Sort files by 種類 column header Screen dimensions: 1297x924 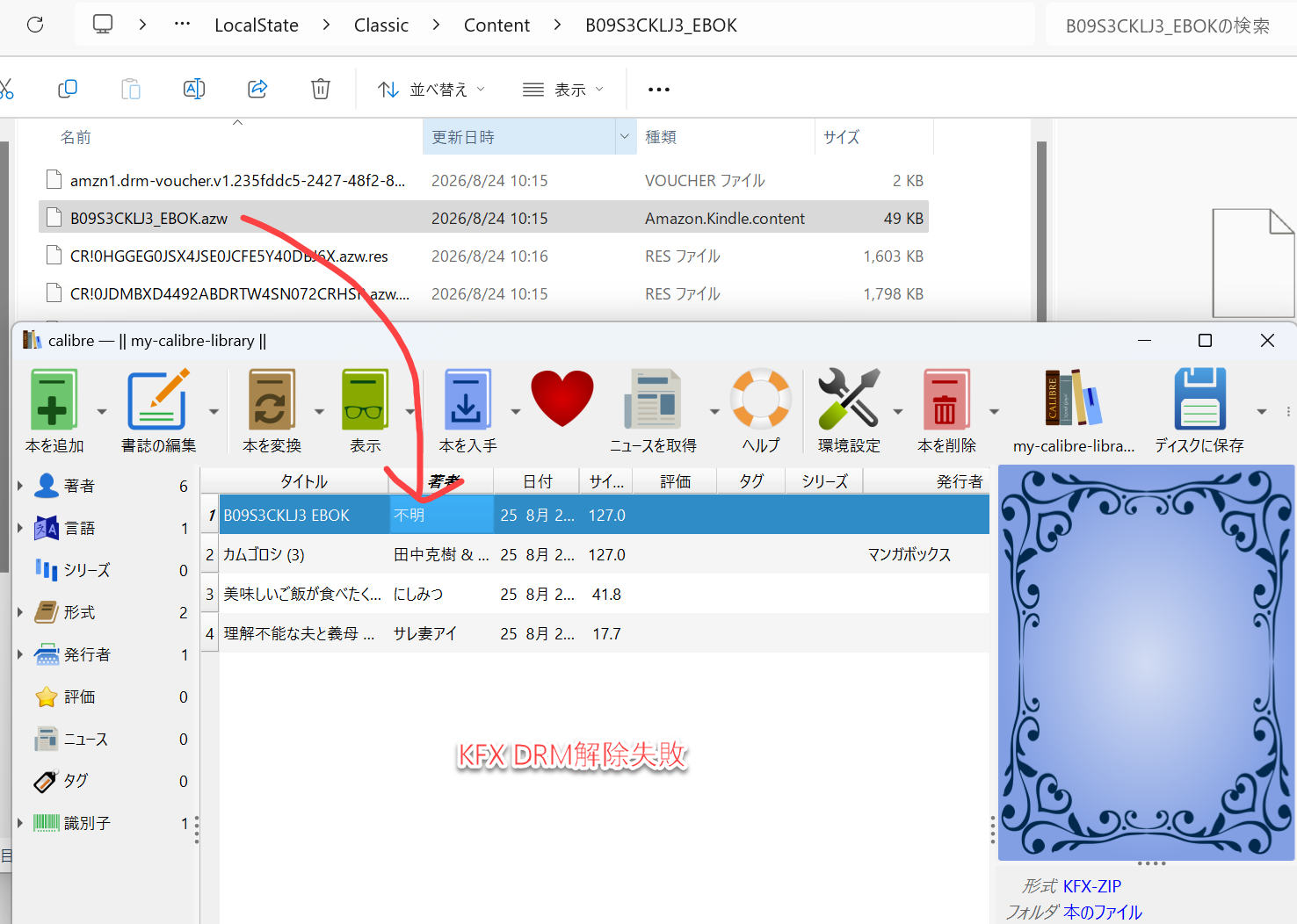(x=661, y=137)
